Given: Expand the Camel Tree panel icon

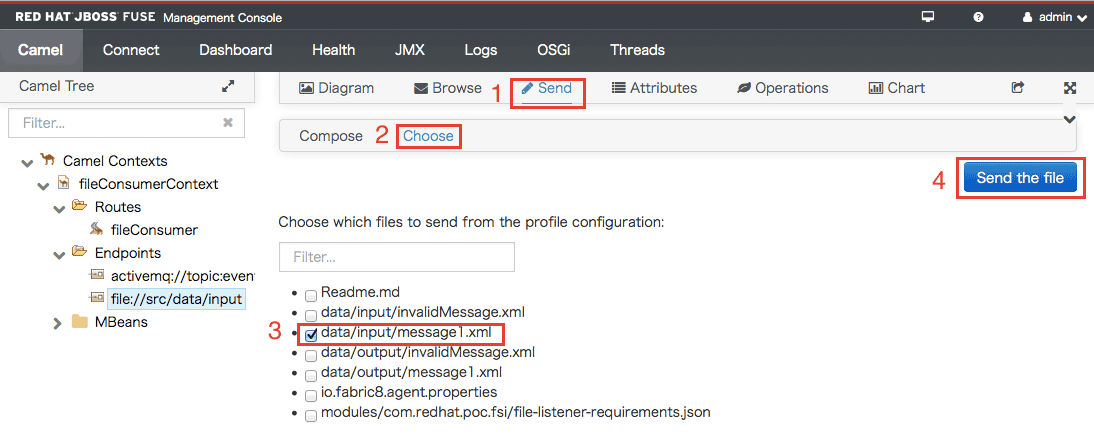Looking at the screenshot, I should click(228, 87).
